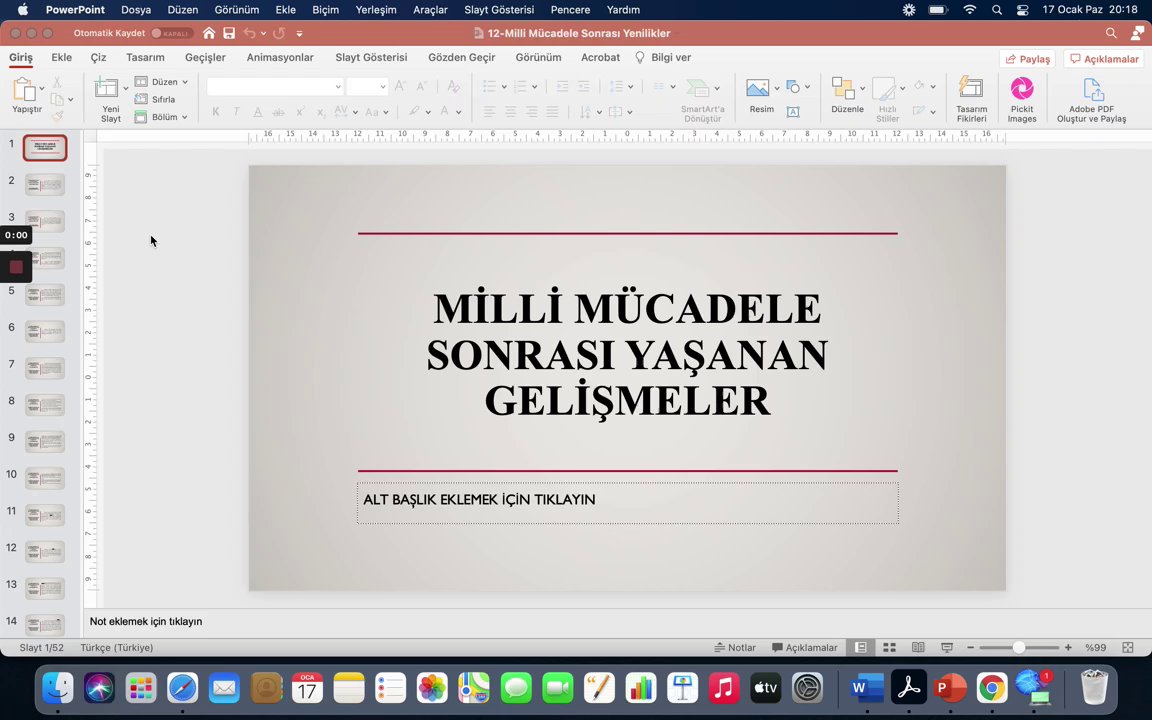Screen dimensions: 1152x720
Task: Insert a text box icon
Action: click(x=793, y=112)
